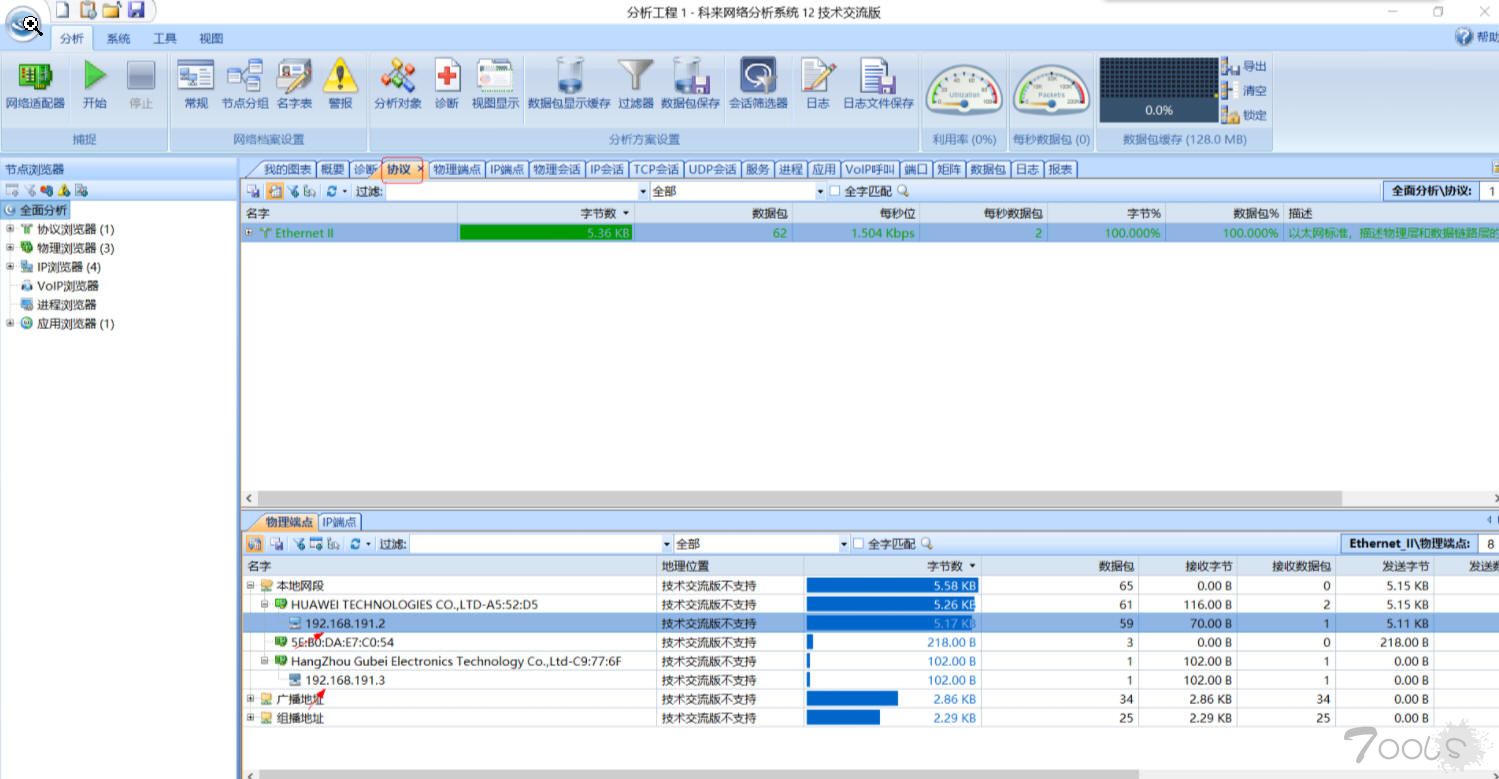Open 警报 alarm settings

(x=341, y=85)
